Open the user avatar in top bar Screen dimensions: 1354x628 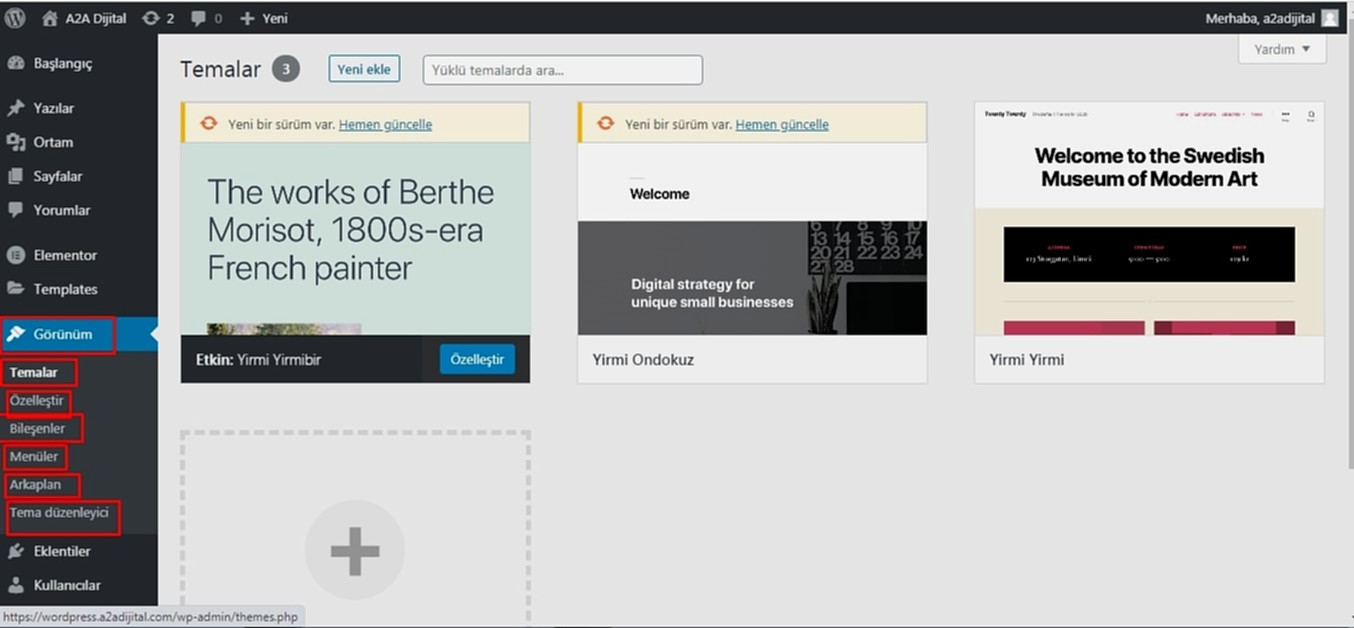[x=1330, y=18]
